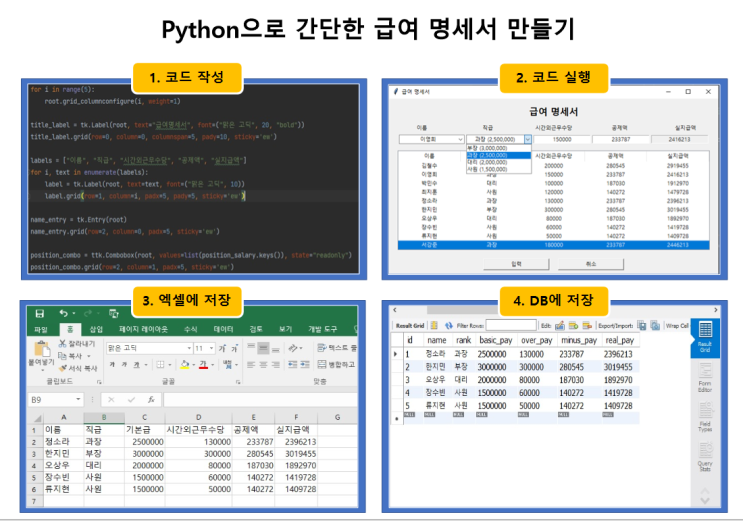
Task: Open the font name 맑은 고딕 dropdown
Action: tap(189, 348)
